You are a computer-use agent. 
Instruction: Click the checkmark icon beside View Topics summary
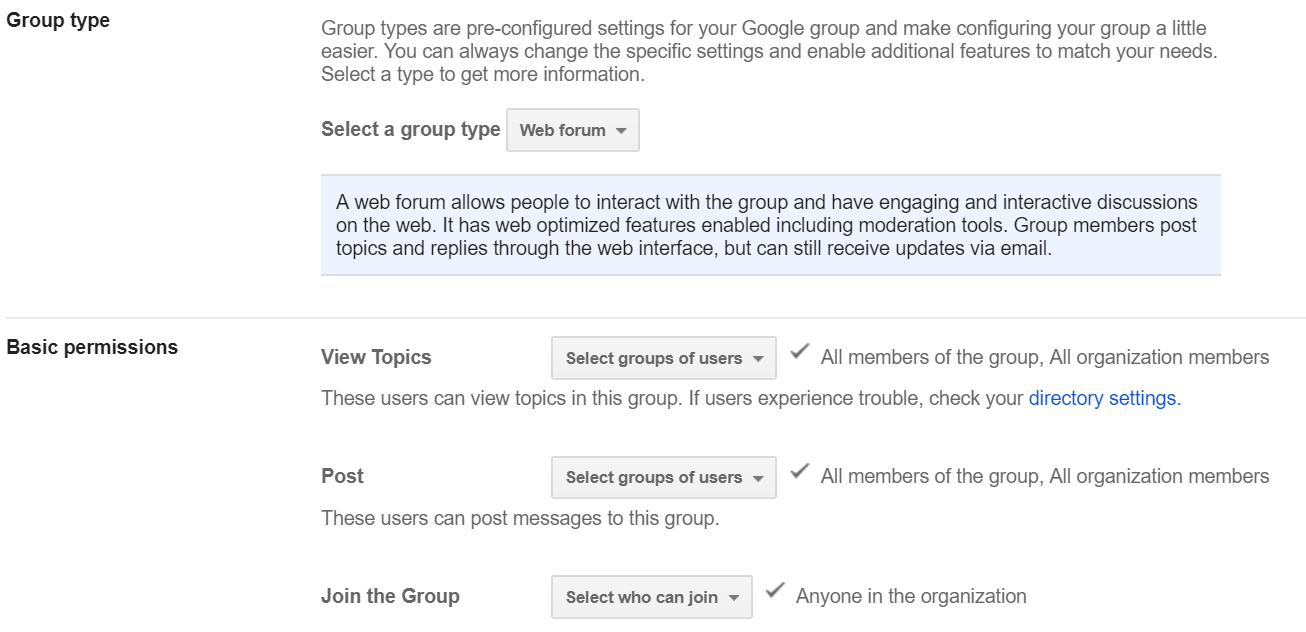coord(799,353)
